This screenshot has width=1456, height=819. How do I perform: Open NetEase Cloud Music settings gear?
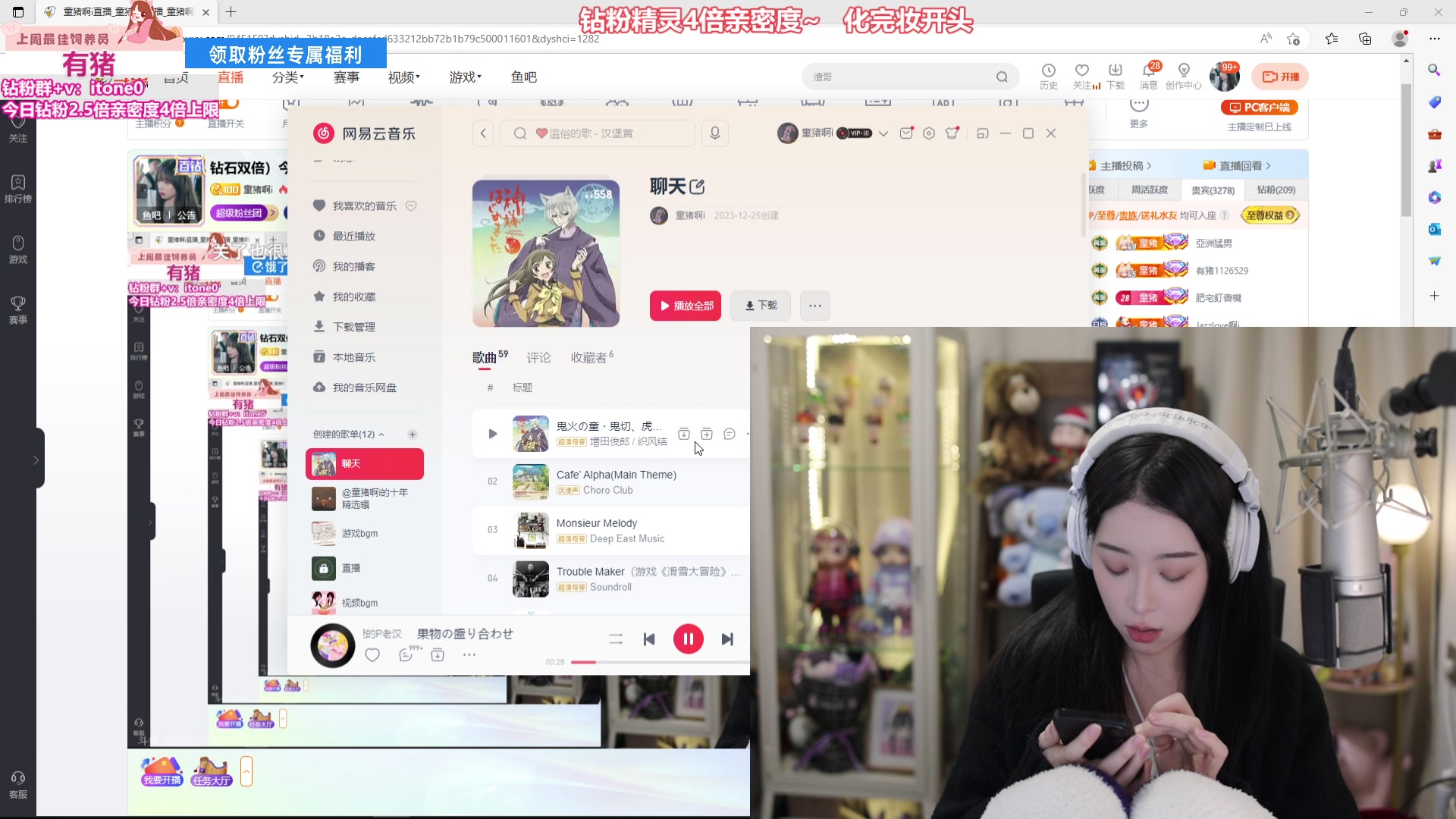pos(929,133)
